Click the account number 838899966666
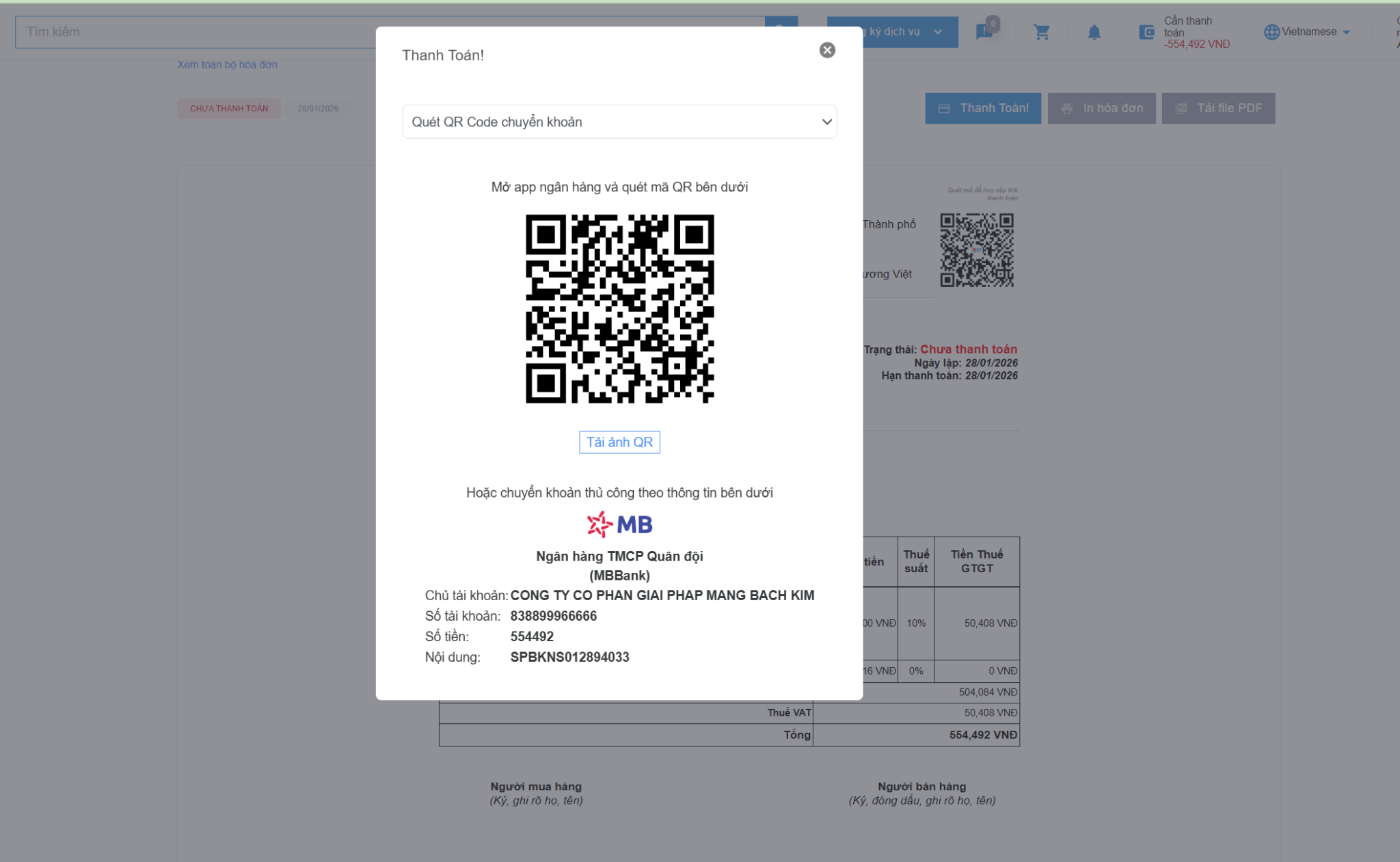 pyautogui.click(x=553, y=616)
